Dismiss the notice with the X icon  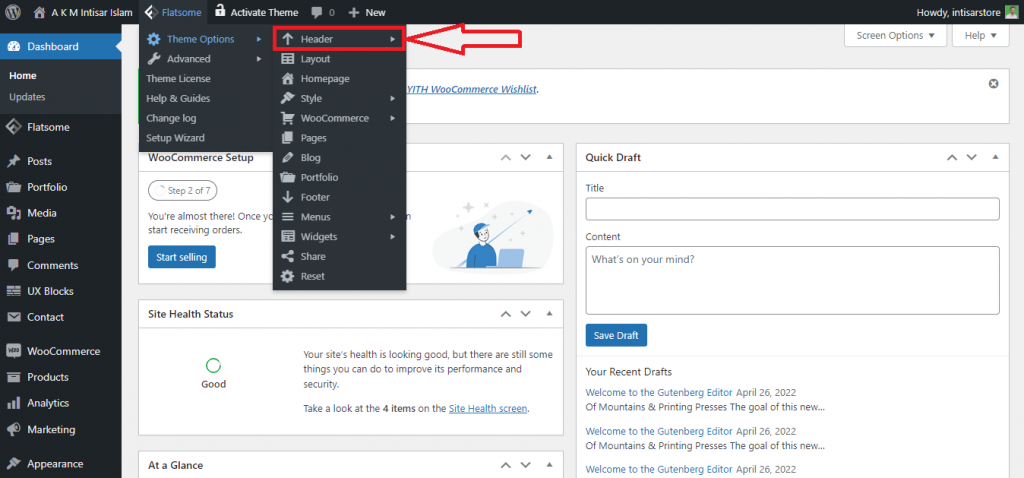[x=993, y=84]
